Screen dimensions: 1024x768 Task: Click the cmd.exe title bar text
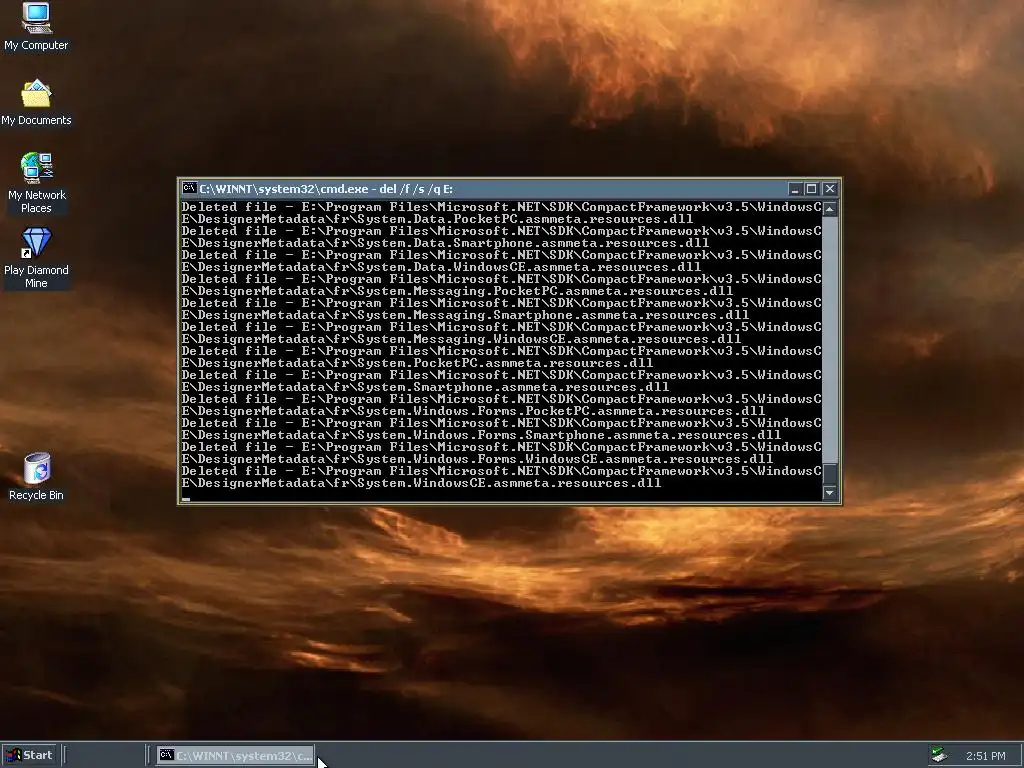click(x=326, y=189)
